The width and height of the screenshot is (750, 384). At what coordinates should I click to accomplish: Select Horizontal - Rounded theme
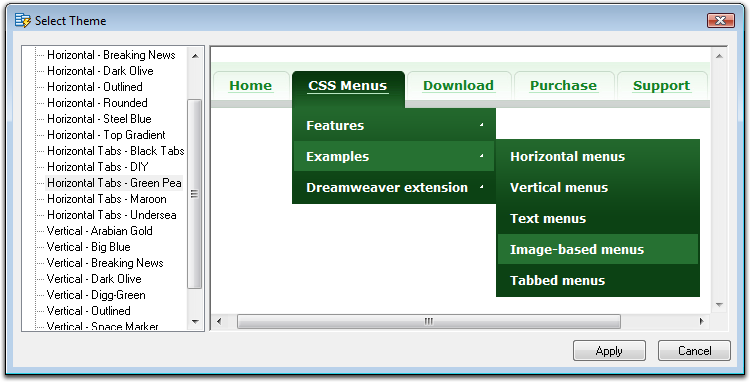click(x=97, y=103)
